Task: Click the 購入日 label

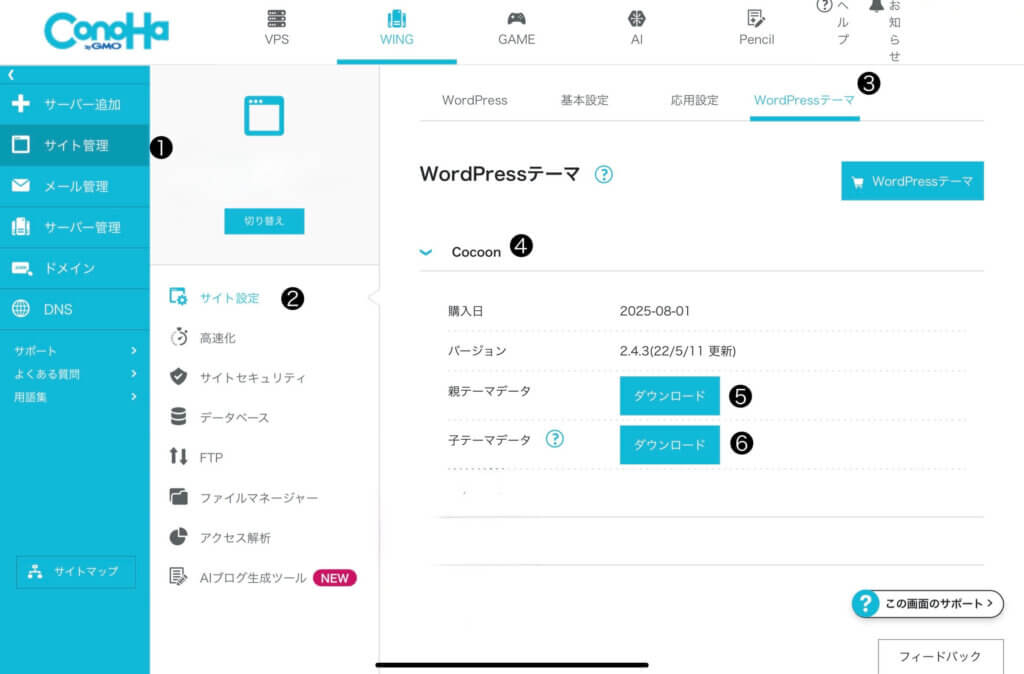Action: pos(466,311)
